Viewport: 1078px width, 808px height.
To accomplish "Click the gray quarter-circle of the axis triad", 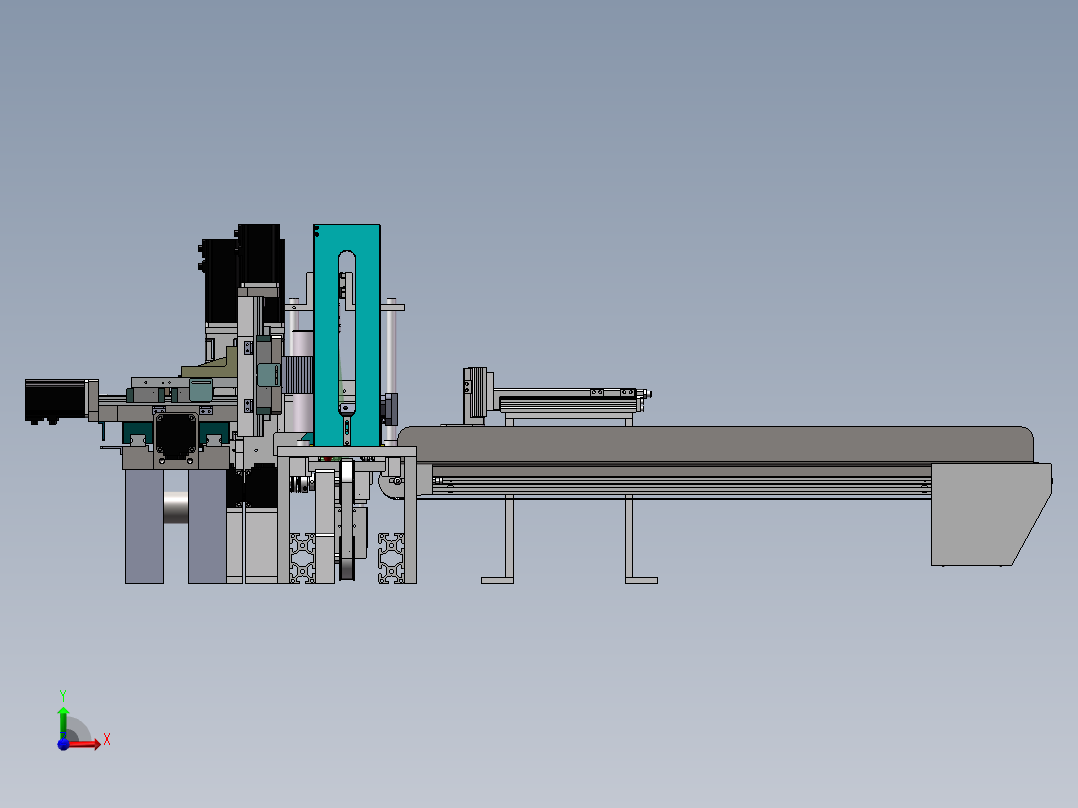I will coord(78,727).
